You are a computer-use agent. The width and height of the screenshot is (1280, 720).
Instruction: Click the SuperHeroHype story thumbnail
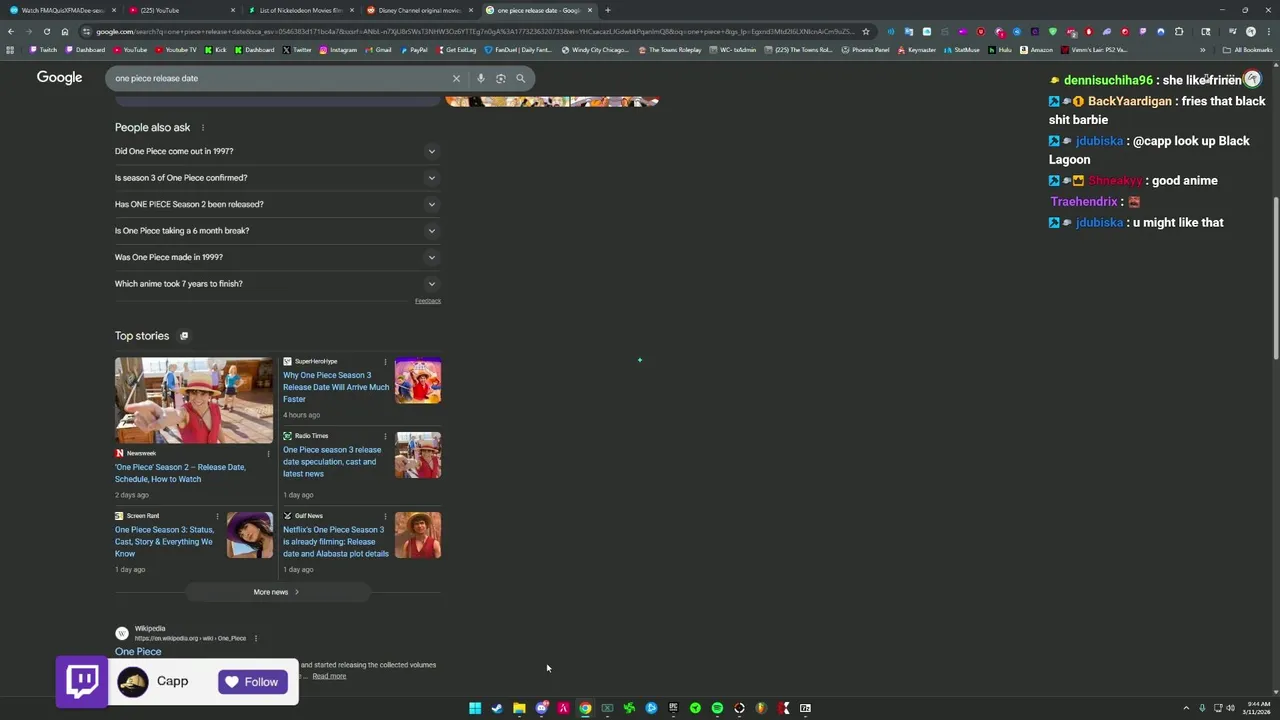pos(418,380)
